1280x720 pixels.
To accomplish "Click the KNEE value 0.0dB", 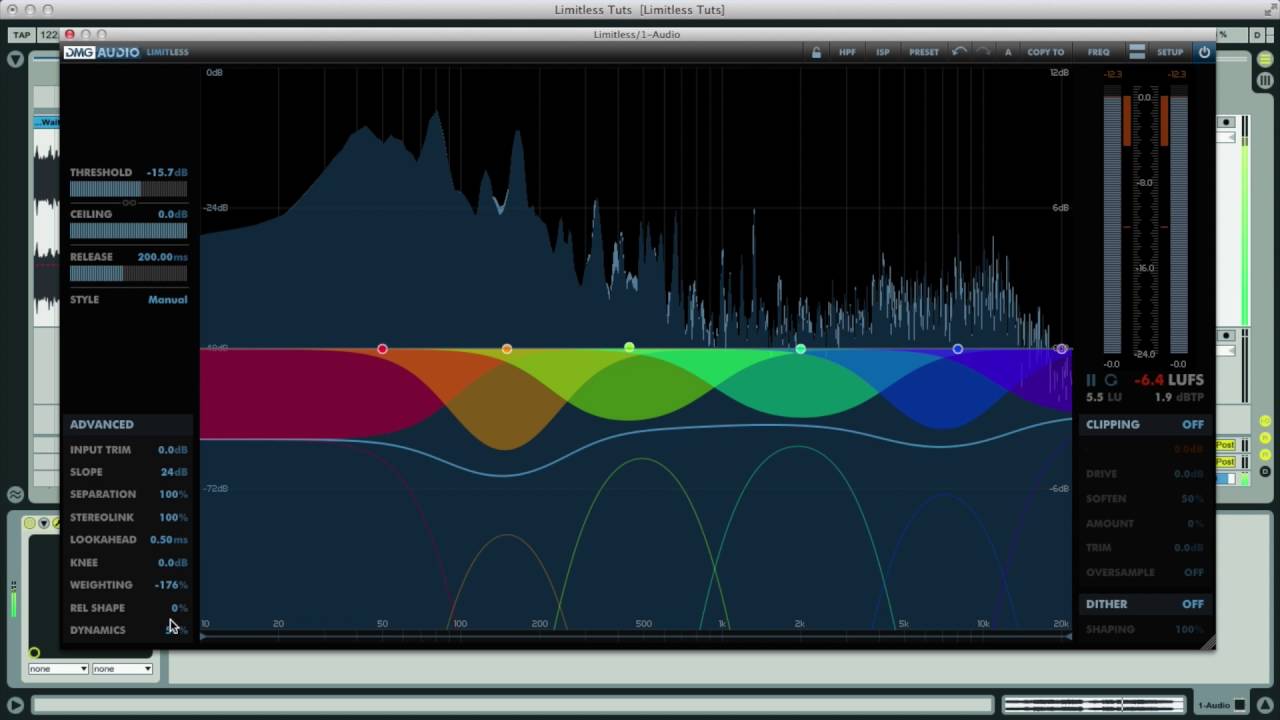I will (x=172, y=563).
